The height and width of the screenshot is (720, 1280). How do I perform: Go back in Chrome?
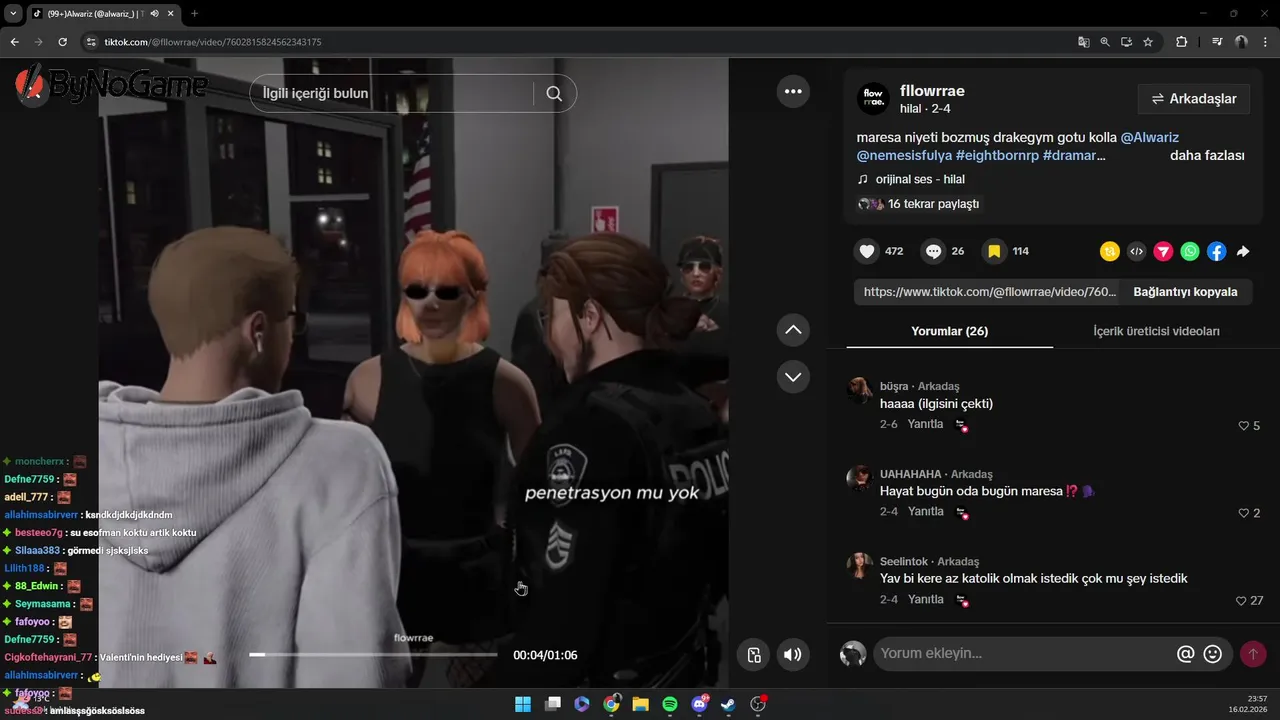coord(14,42)
